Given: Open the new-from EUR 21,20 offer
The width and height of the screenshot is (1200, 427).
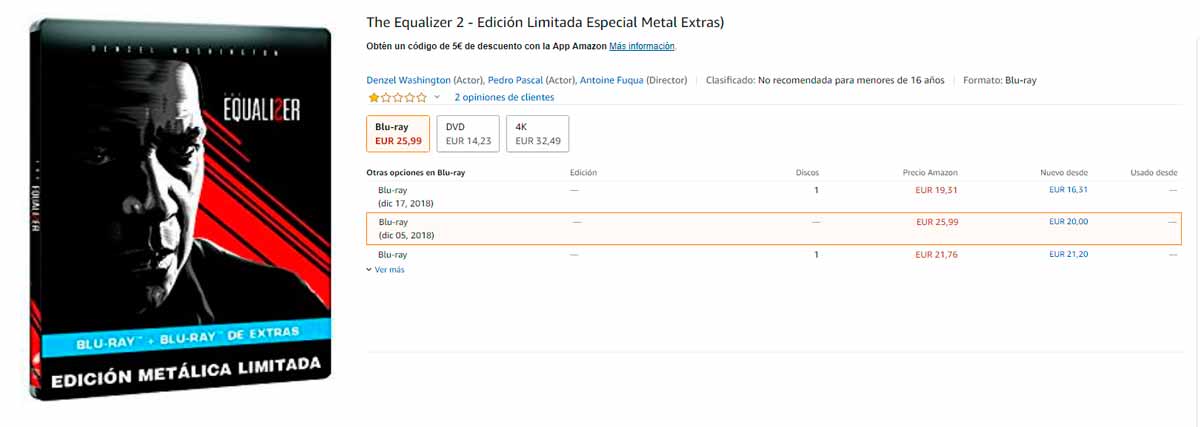Looking at the screenshot, I should point(1068,255).
